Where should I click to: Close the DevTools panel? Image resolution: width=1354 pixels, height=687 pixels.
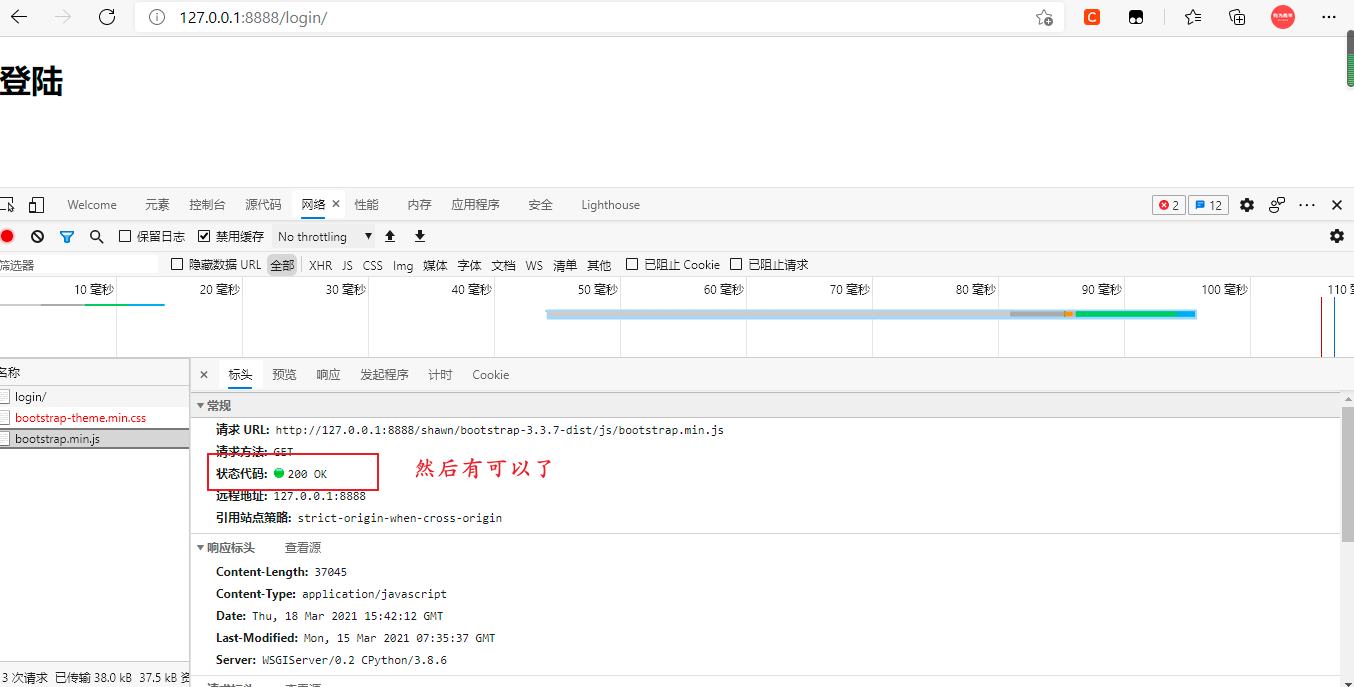tap(1337, 205)
